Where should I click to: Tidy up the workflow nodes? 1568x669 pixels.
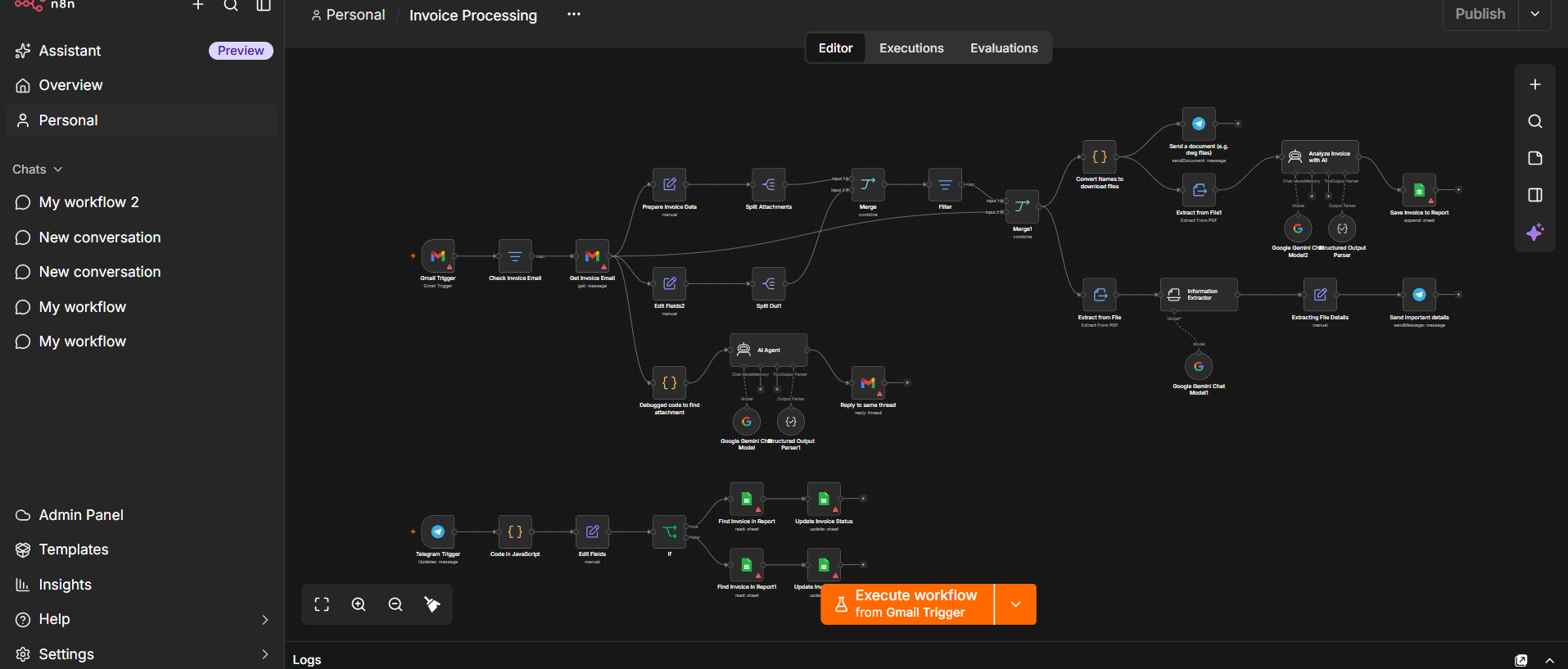pos(432,604)
